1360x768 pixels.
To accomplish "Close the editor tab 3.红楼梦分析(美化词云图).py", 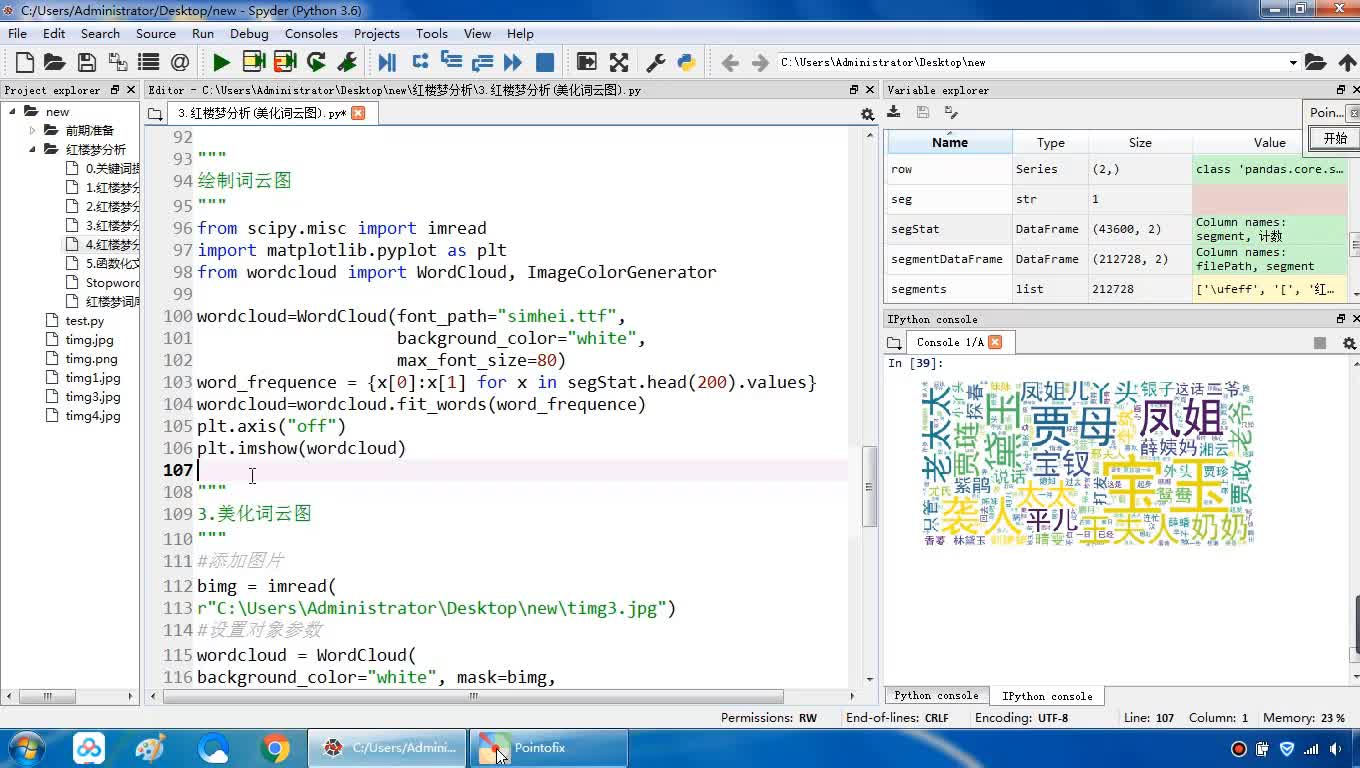I will click(x=358, y=113).
